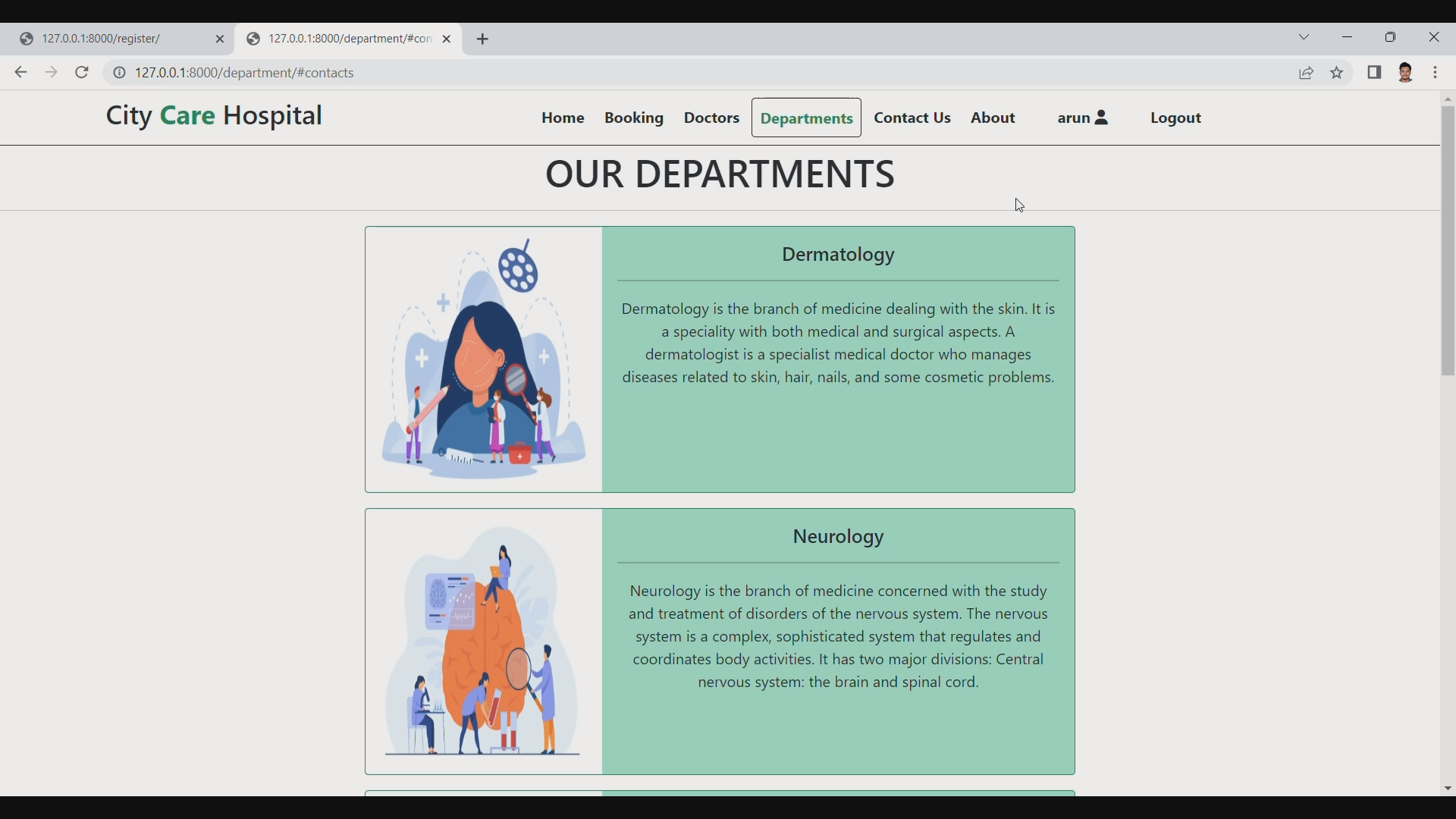Screen dimensions: 1456x819
Task: Share the current page
Action: pos(1307,72)
